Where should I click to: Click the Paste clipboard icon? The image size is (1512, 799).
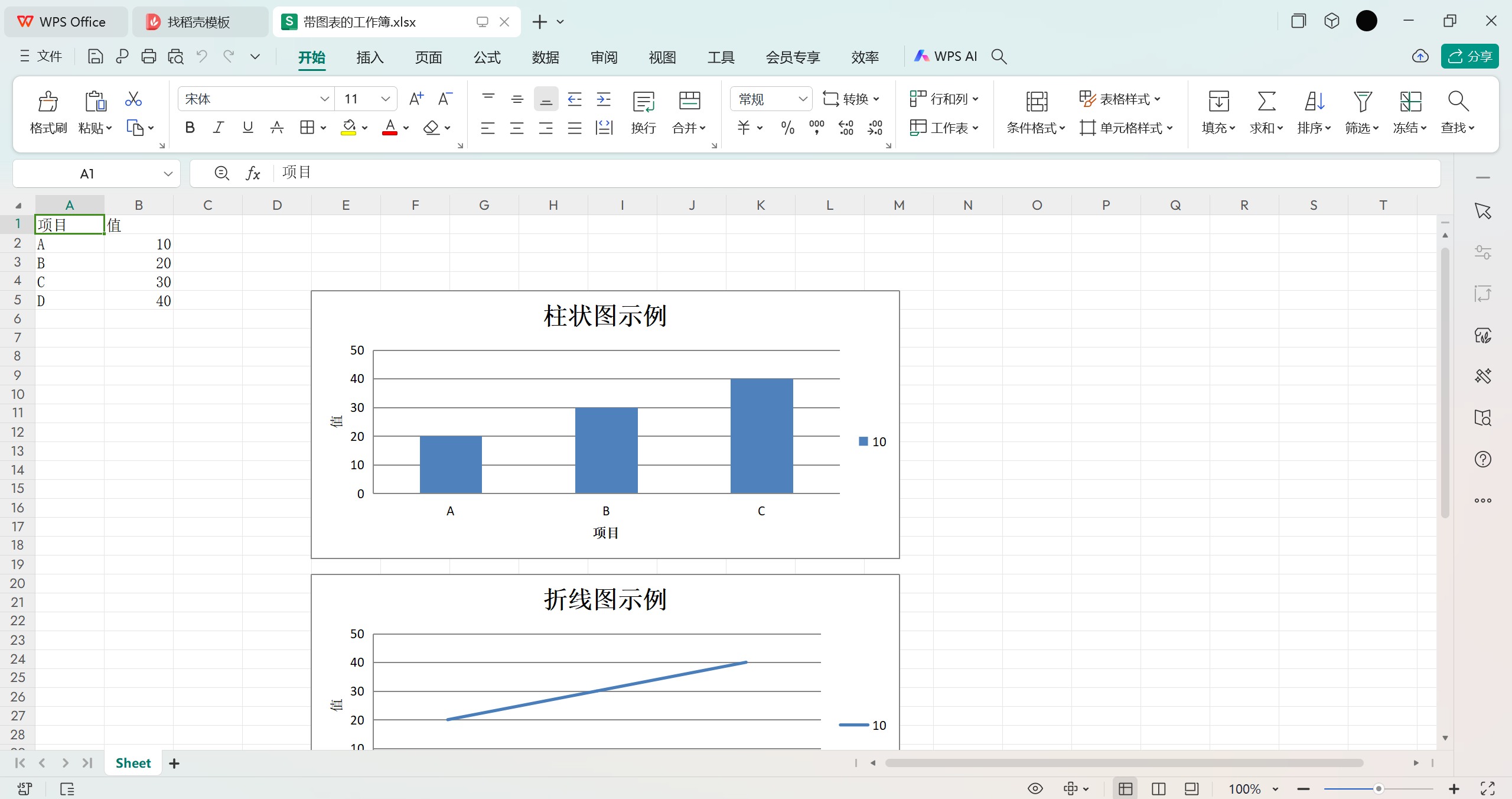click(95, 101)
